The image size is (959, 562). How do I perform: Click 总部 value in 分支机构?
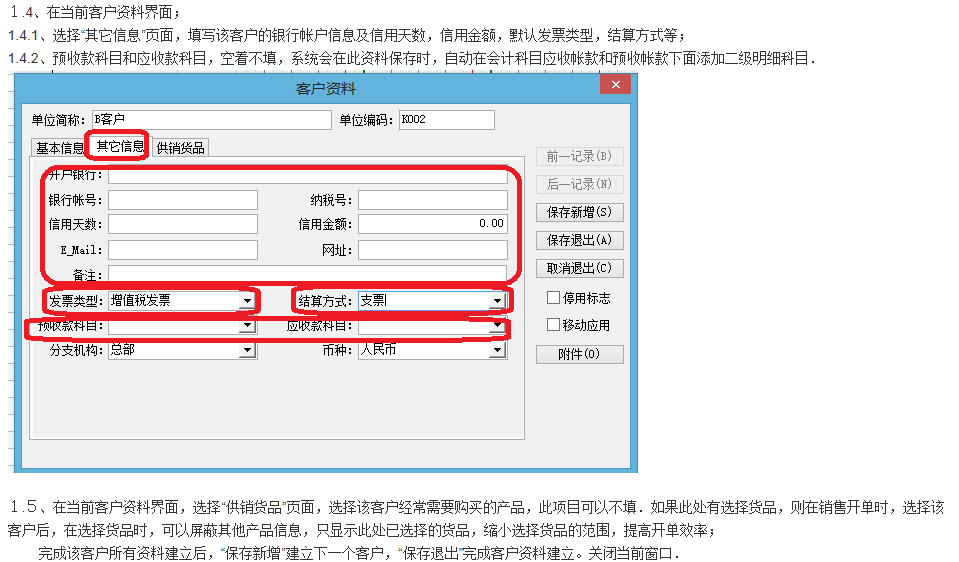(x=122, y=350)
